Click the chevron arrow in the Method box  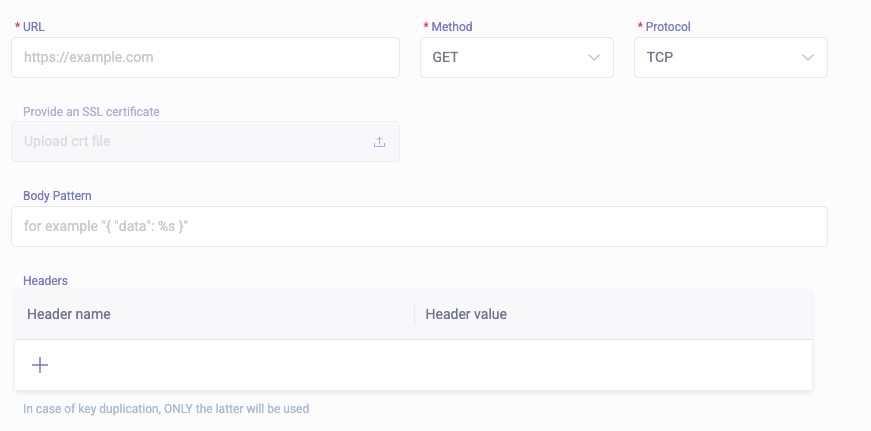[594, 58]
